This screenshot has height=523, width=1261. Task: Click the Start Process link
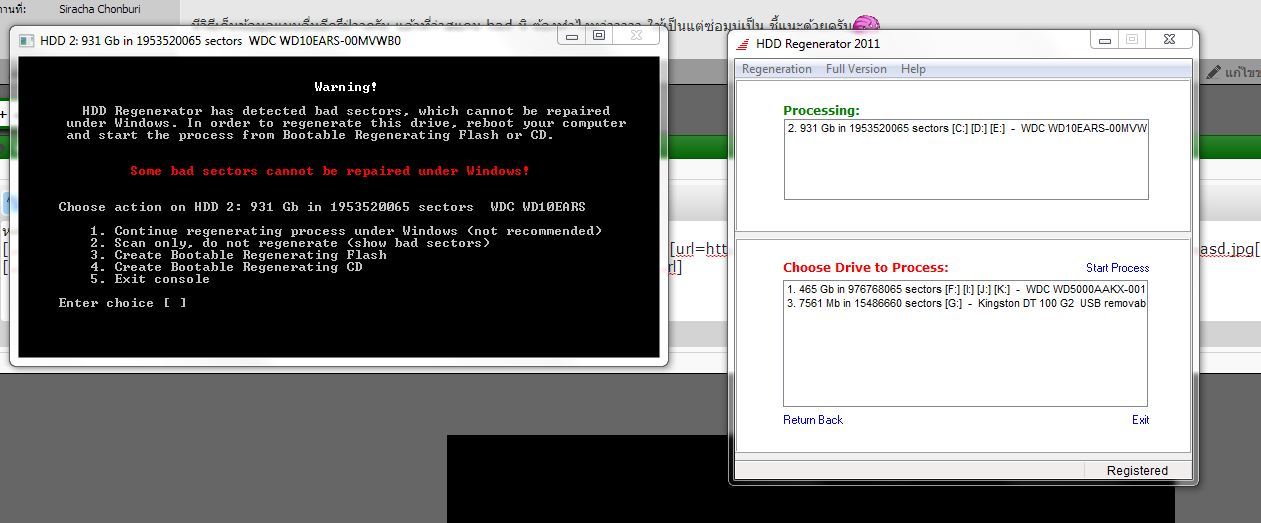click(1117, 268)
